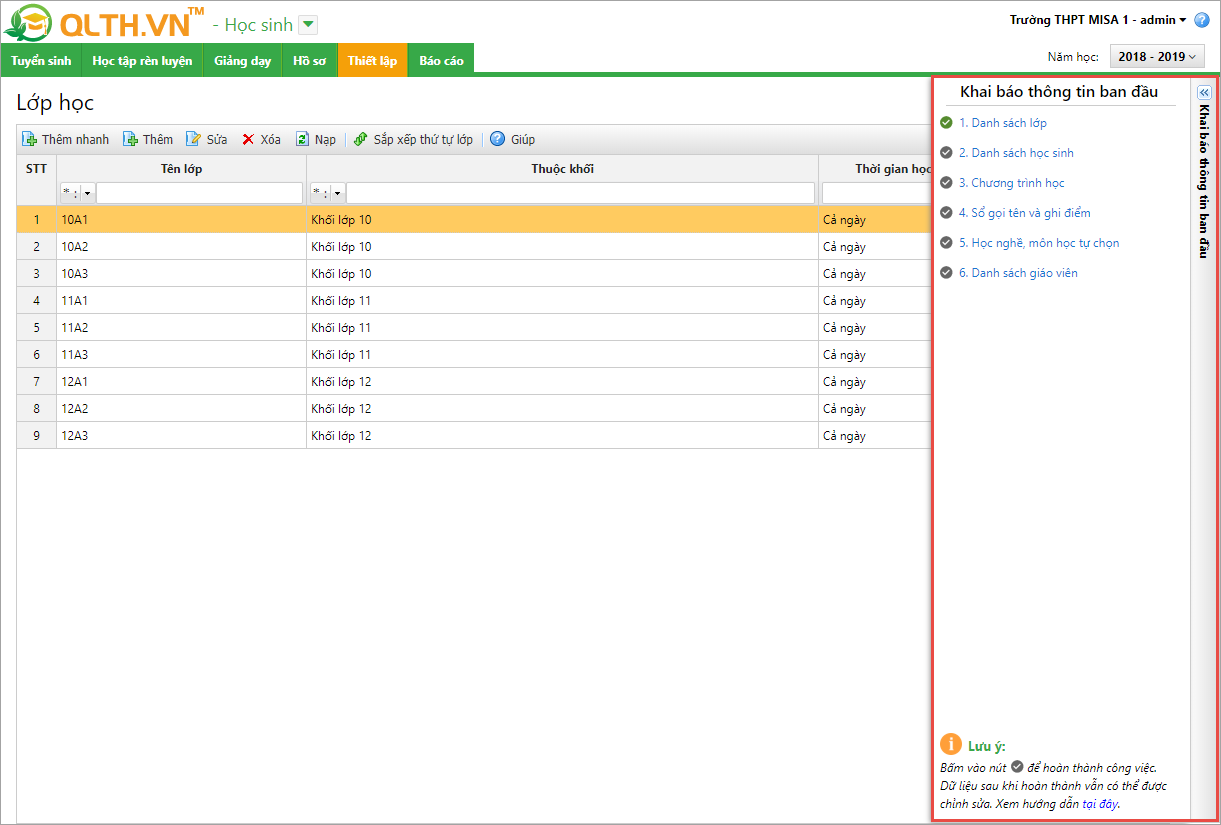The width and height of the screenshot is (1221, 825).
Task: Toggle completion check for Danh sách lớp
Action: coord(946,123)
